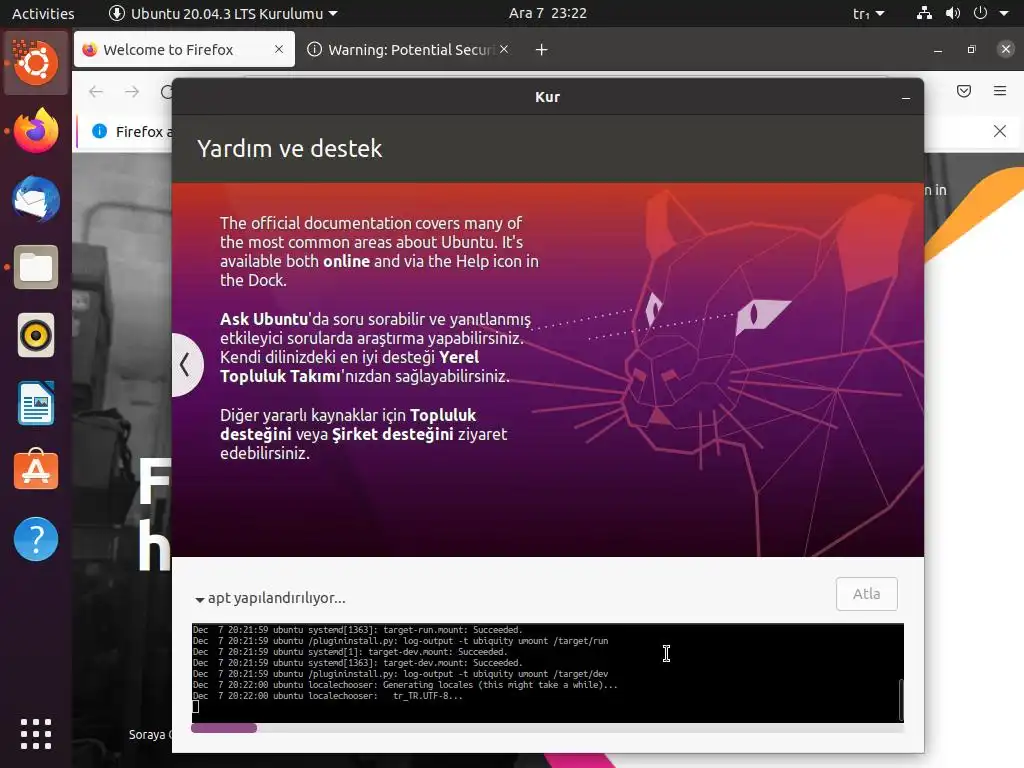Click Kur window title

(x=547, y=97)
